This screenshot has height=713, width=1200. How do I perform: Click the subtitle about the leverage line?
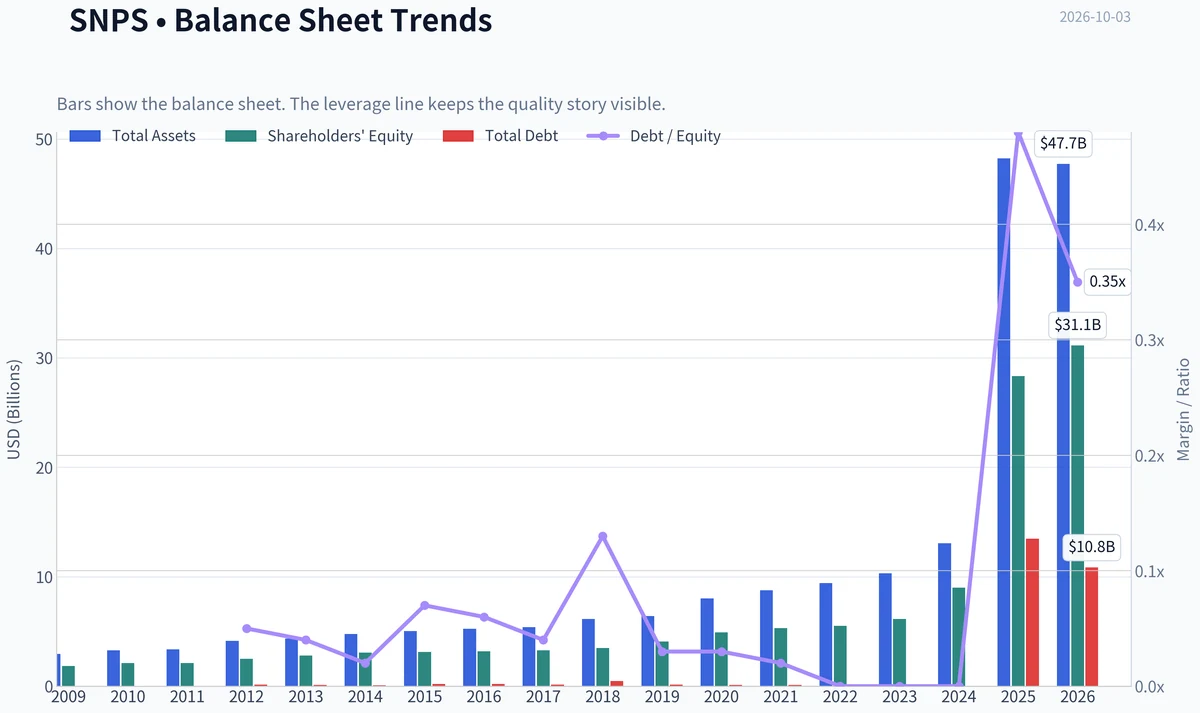click(x=361, y=104)
